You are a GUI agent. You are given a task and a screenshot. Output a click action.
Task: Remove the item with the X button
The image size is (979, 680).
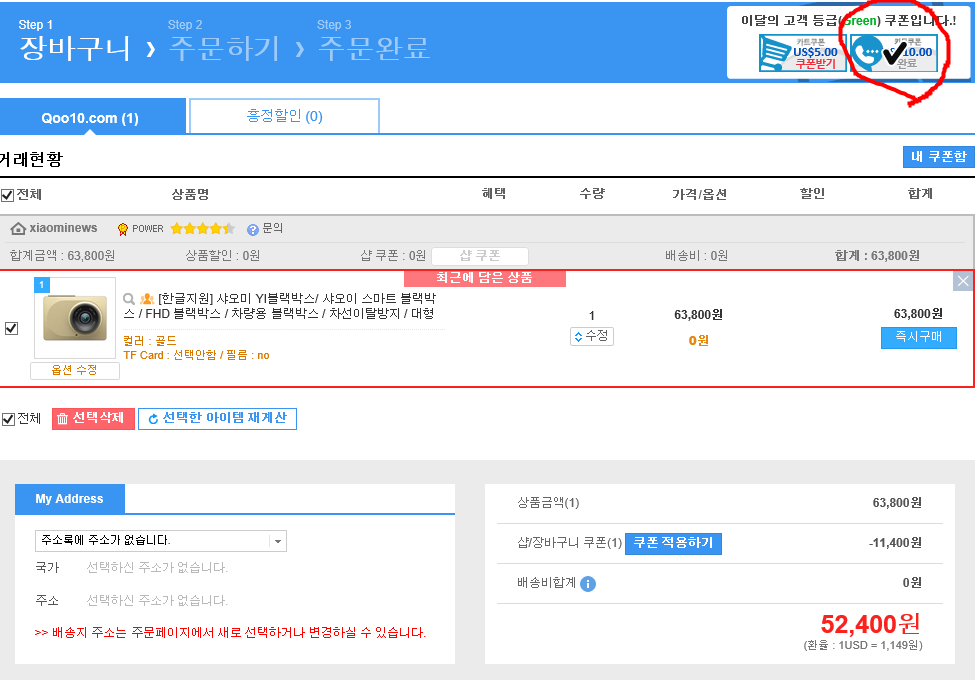(962, 281)
